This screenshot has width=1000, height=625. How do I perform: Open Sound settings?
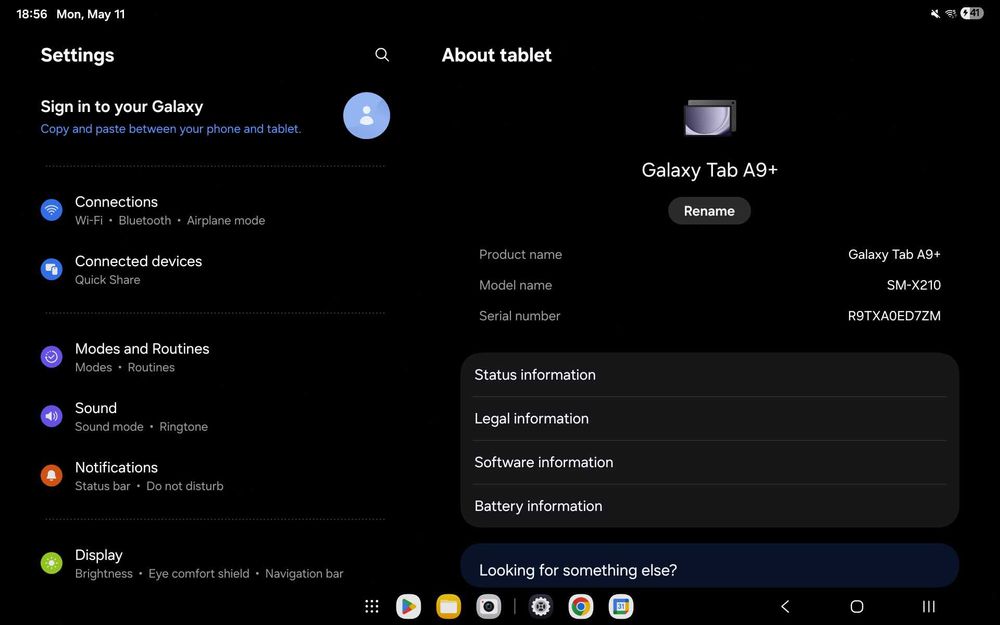[x=215, y=416]
